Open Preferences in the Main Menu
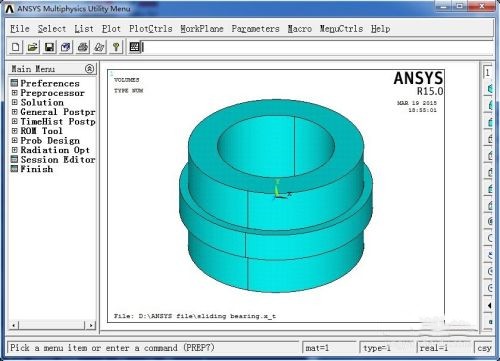 pos(50,83)
